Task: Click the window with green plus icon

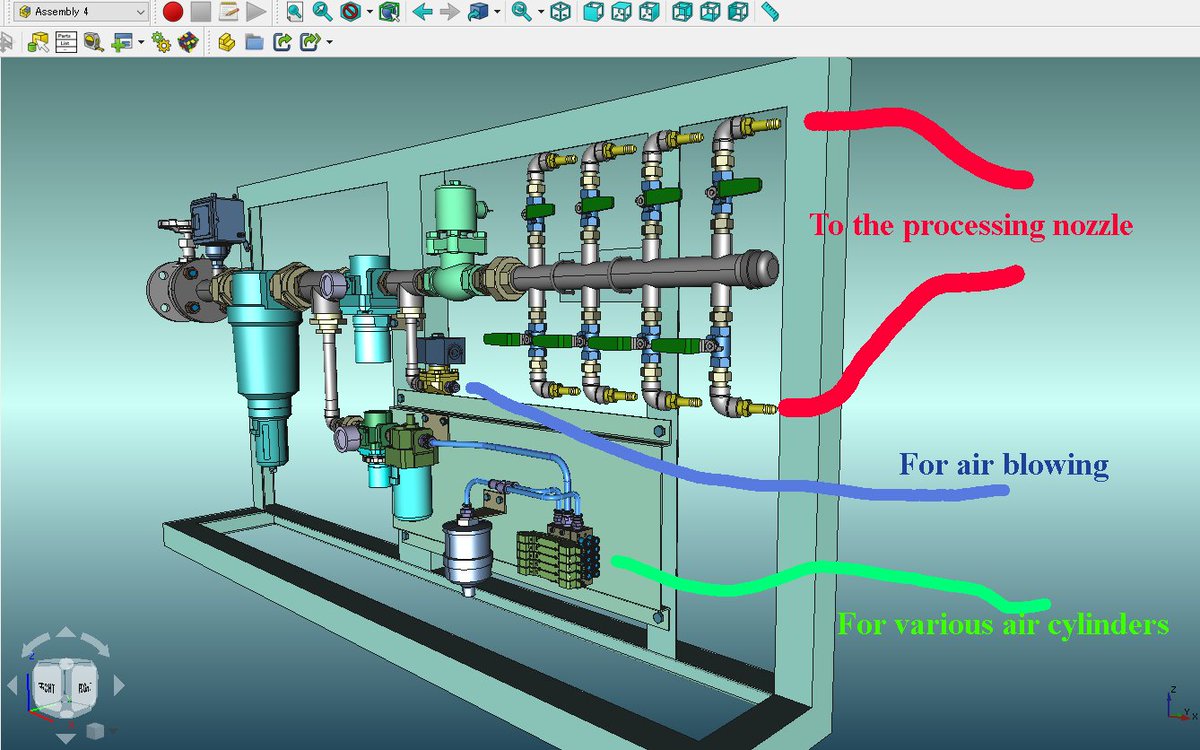Action: 121,42
